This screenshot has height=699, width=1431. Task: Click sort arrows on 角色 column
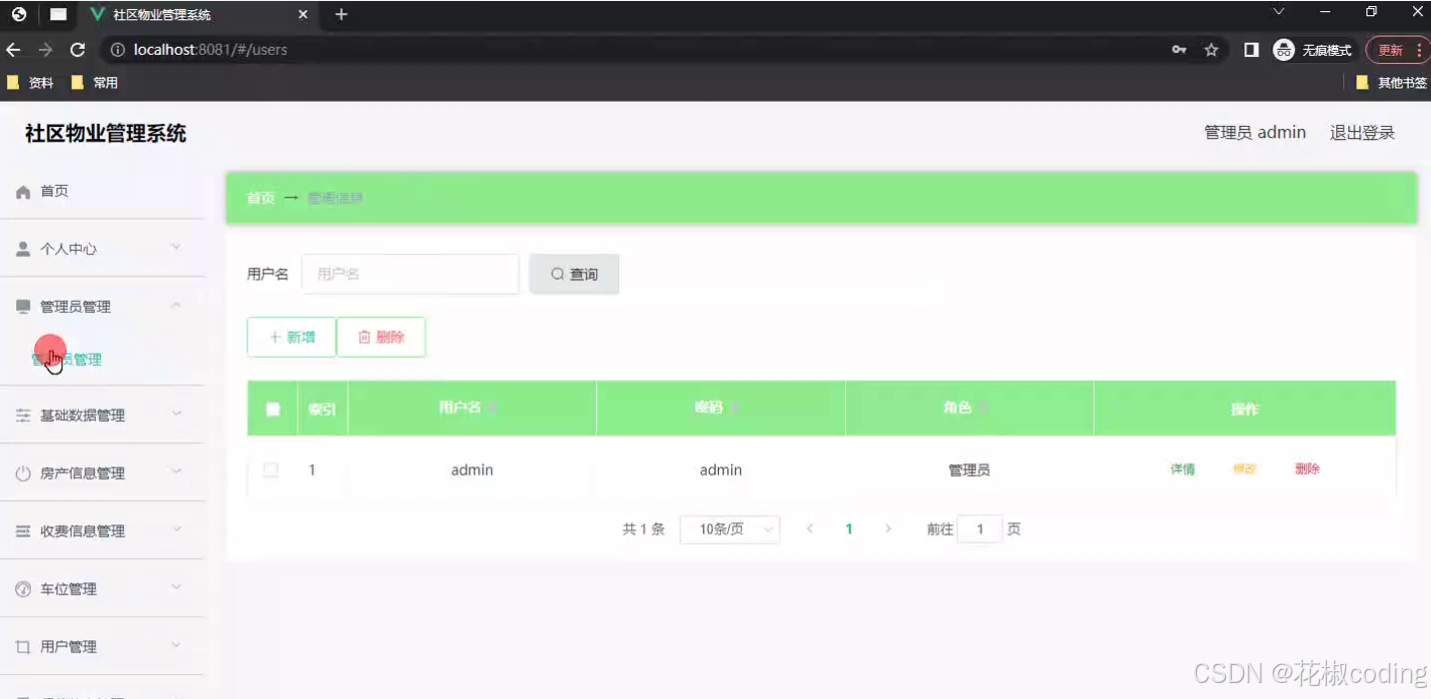984,408
